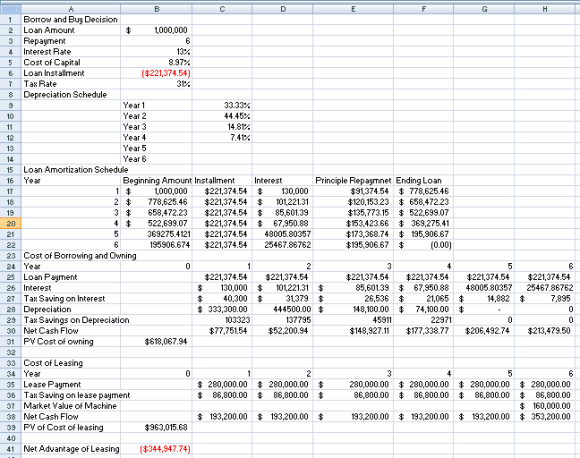
Task: Select column F header
Action: [x=424, y=9]
